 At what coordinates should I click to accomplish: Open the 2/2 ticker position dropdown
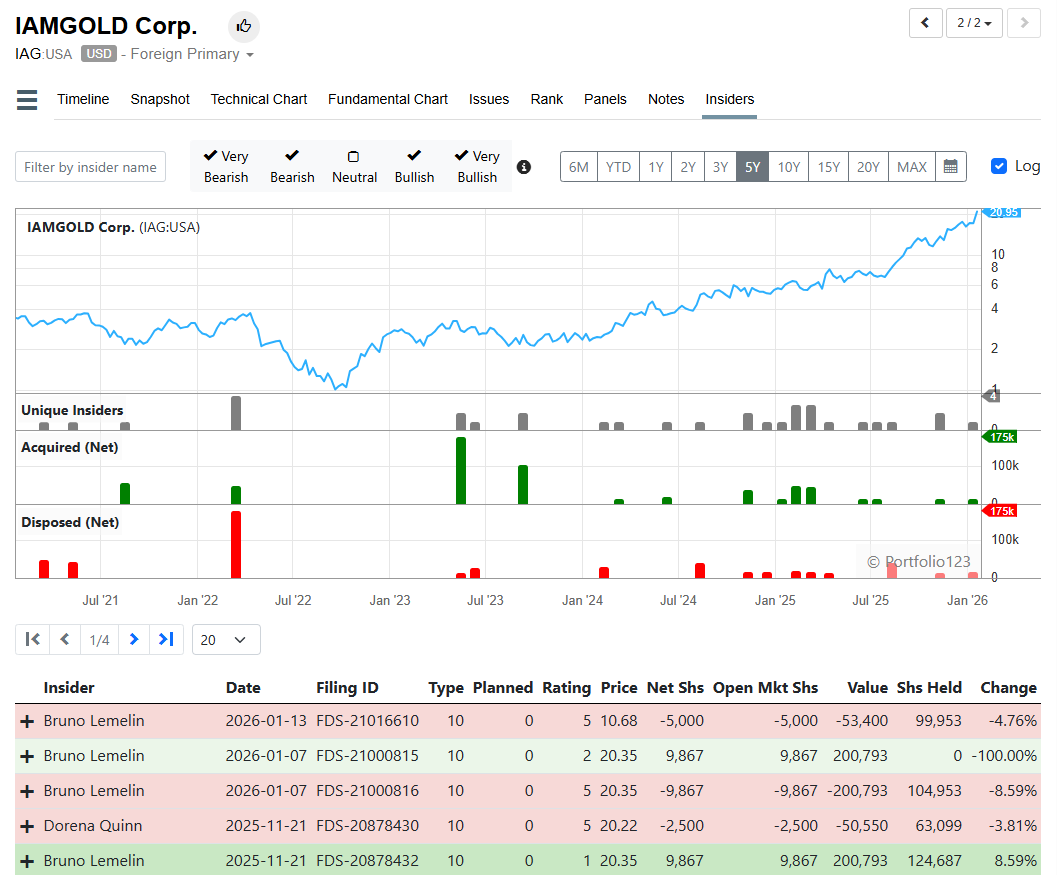(974, 23)
